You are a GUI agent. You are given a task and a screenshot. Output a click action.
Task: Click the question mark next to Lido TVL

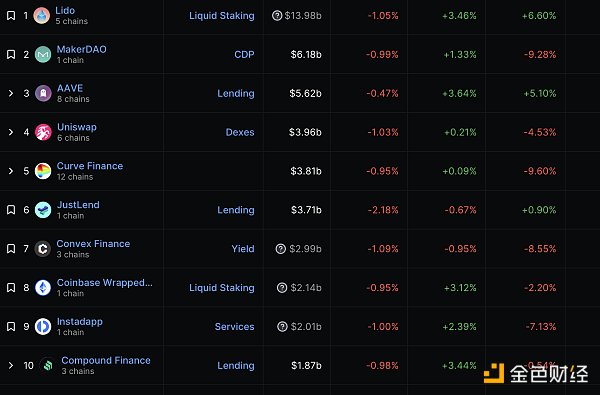tap(277, 16)
